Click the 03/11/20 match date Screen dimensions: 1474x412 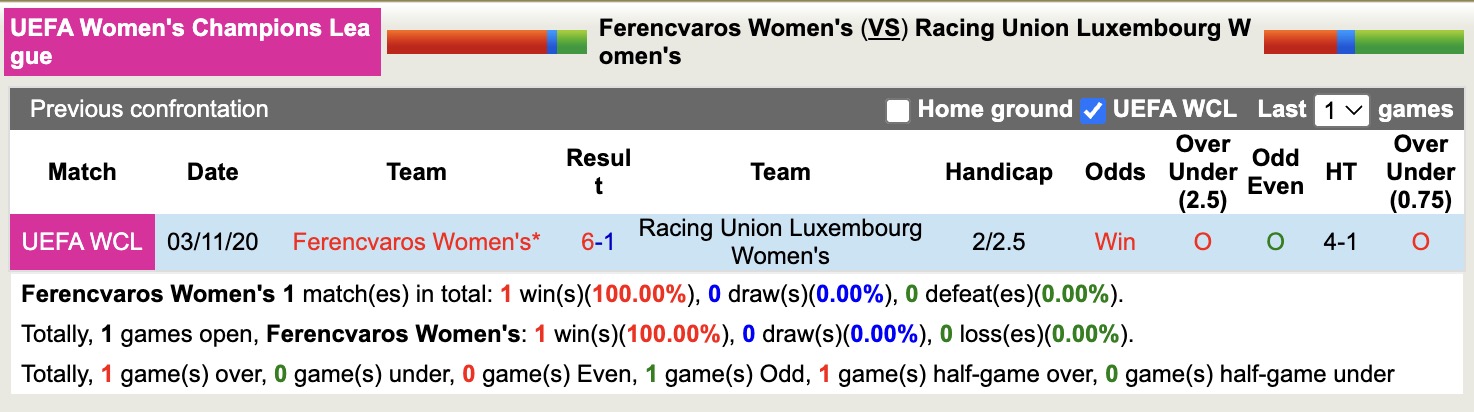pyautogui.click(x=213, y=242)
